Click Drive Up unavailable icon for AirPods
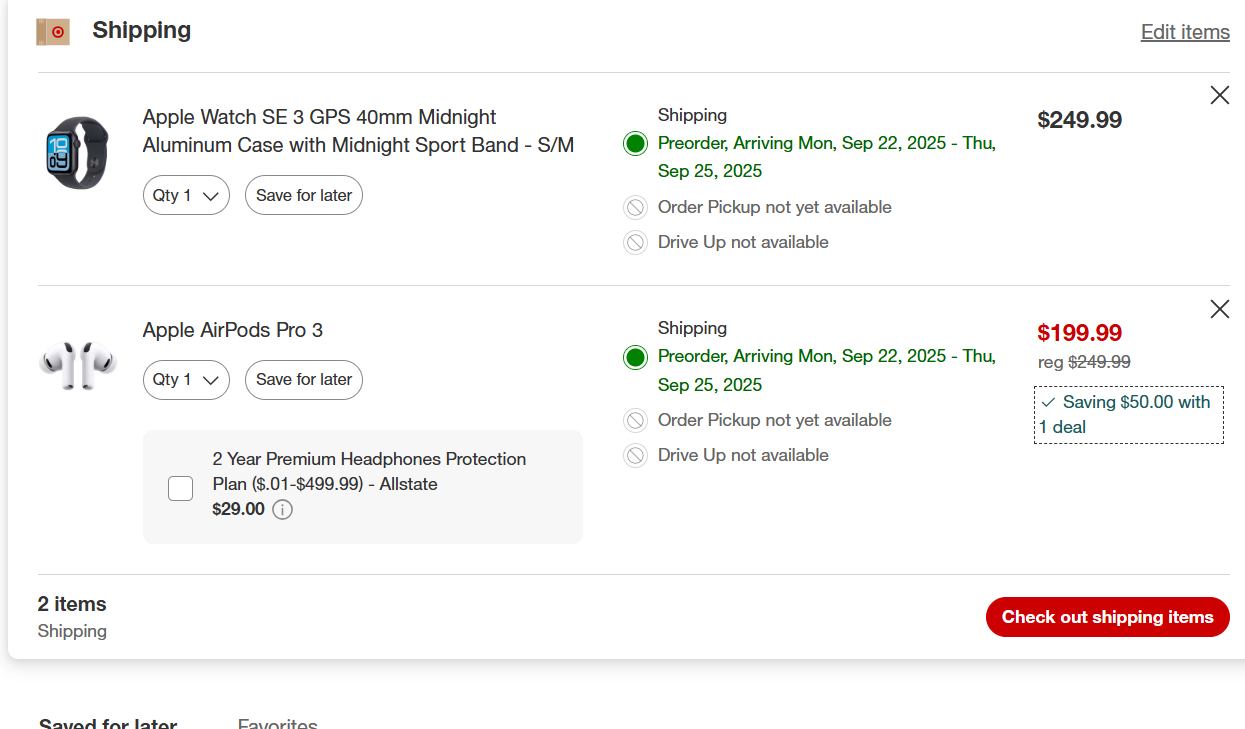This screenshot has height=729, width=1245. [x=635, y=456]
